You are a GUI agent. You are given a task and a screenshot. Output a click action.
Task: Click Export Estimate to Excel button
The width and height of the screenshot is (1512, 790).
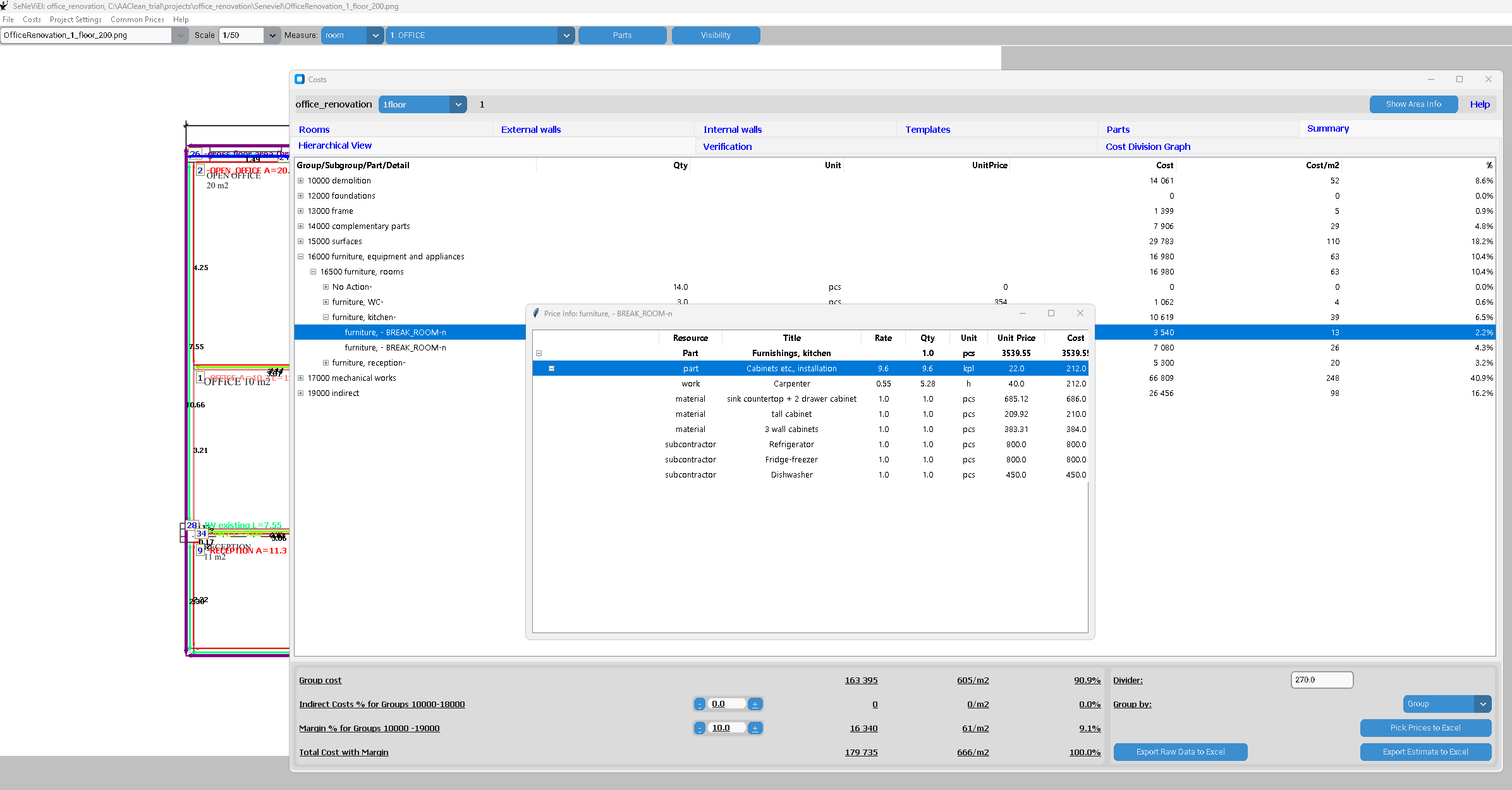pyautogui.click(x=1425, y=752)
